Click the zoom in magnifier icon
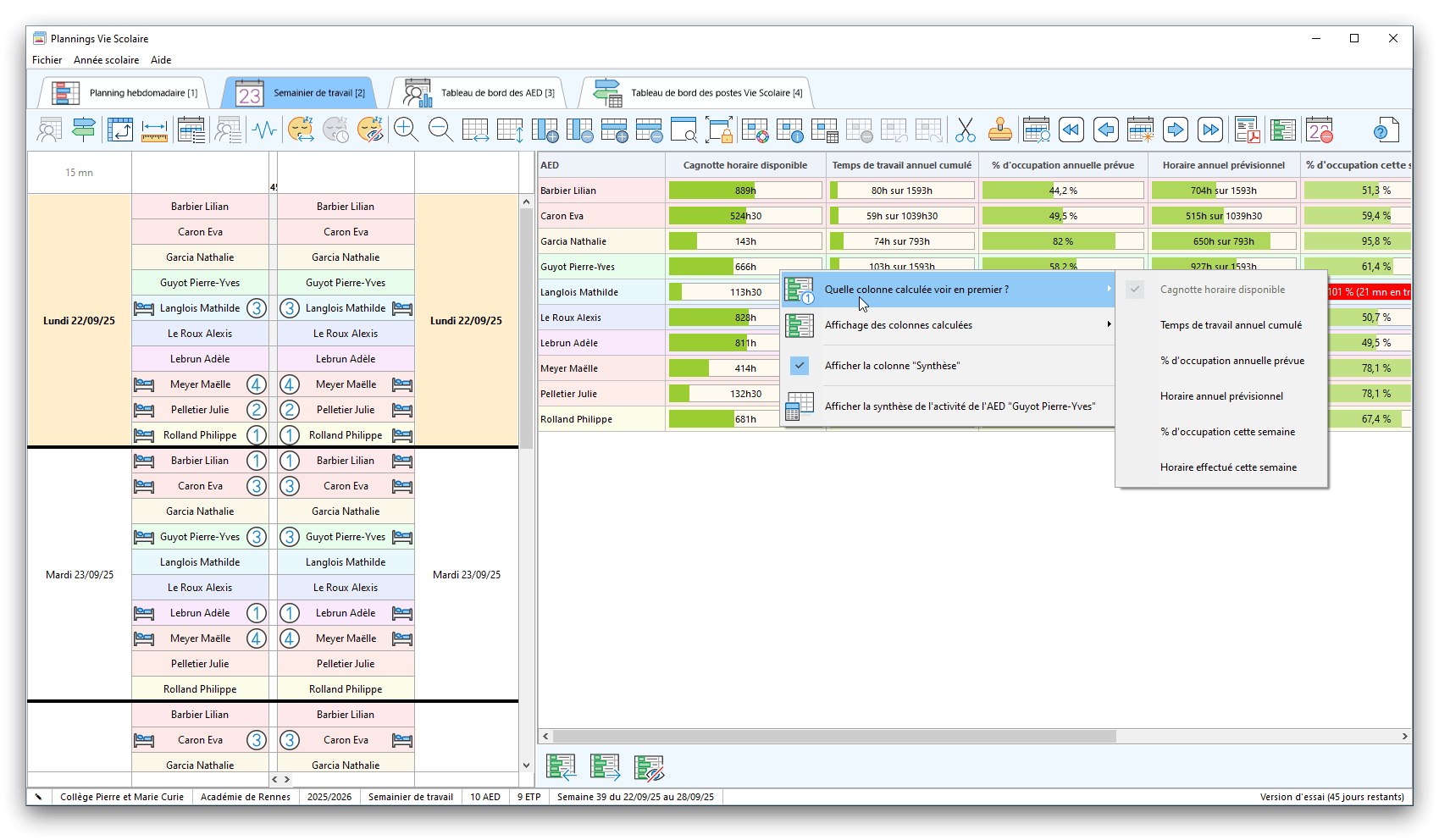The image size is (1439, 840). pyautogui.click(x=406, y=130)
